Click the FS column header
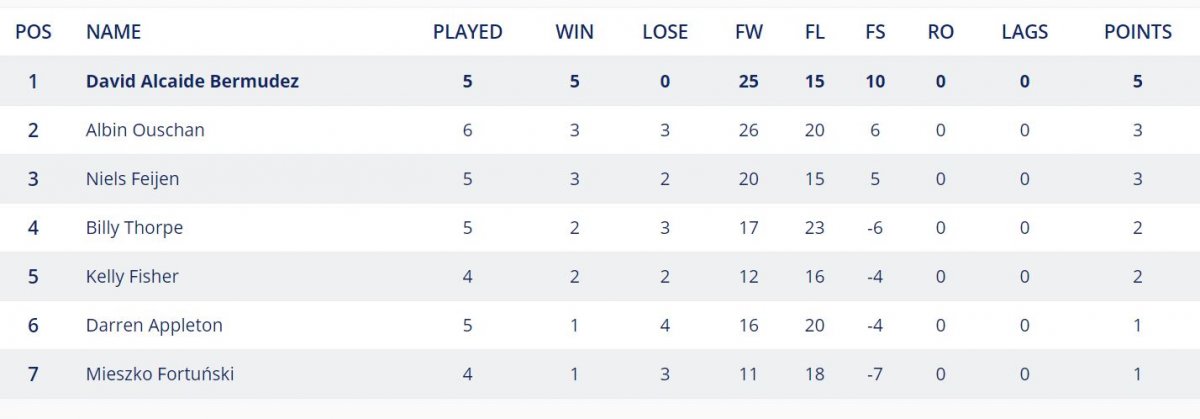 pyautogui.click(x=875, y=32)
